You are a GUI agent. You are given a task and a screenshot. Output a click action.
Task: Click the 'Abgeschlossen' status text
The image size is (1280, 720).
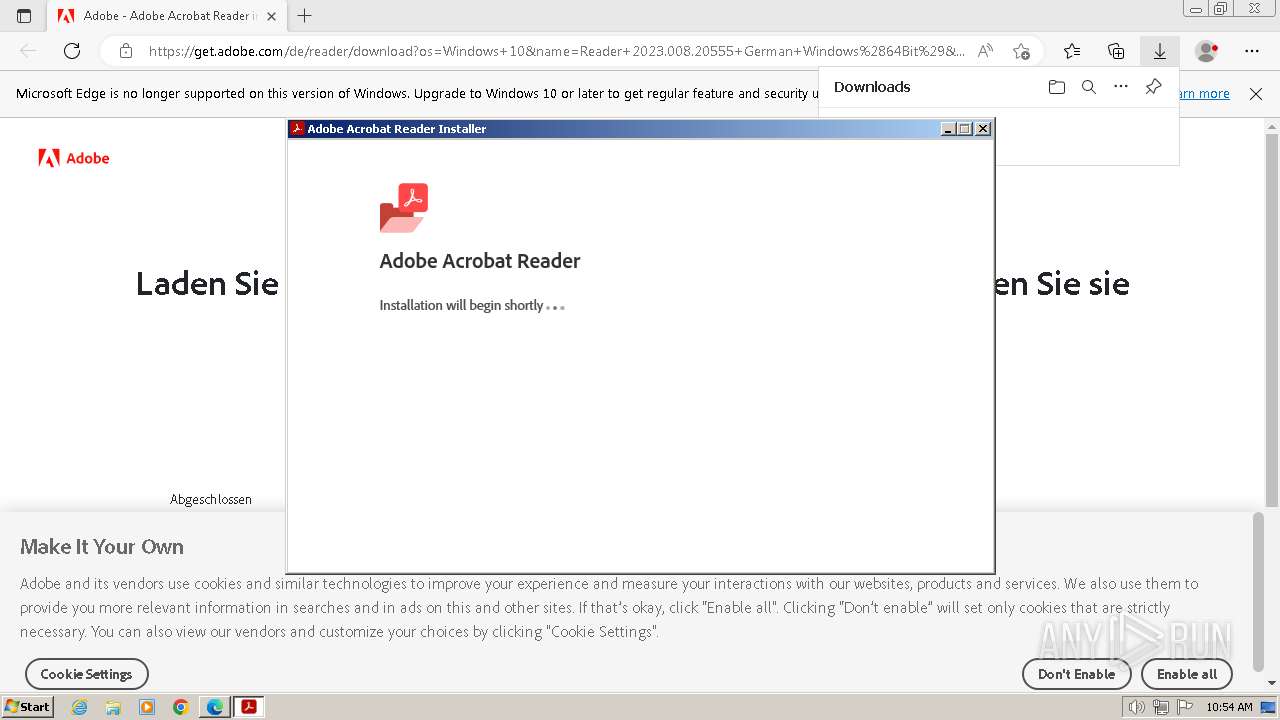click(x=211, y=499)
